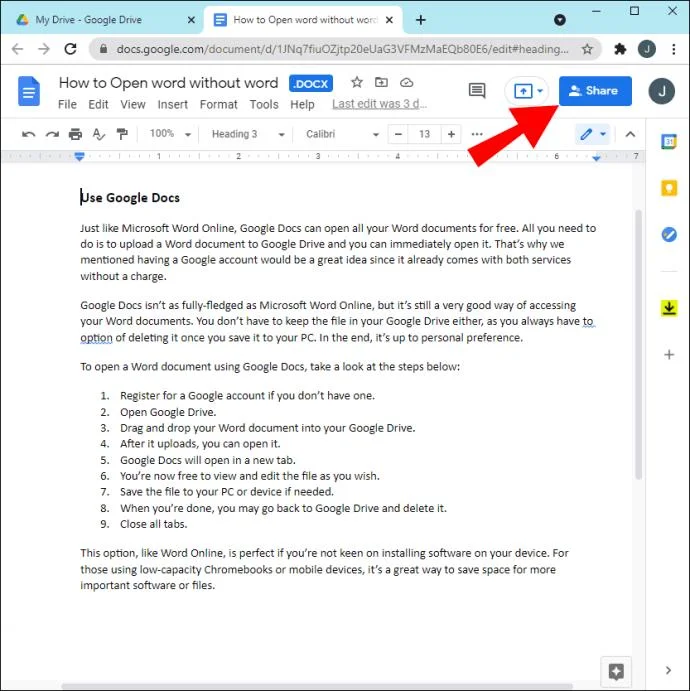The image size is (690, 691).
Task: Open Chrome three-dot menu
Action: coord(674,49)
